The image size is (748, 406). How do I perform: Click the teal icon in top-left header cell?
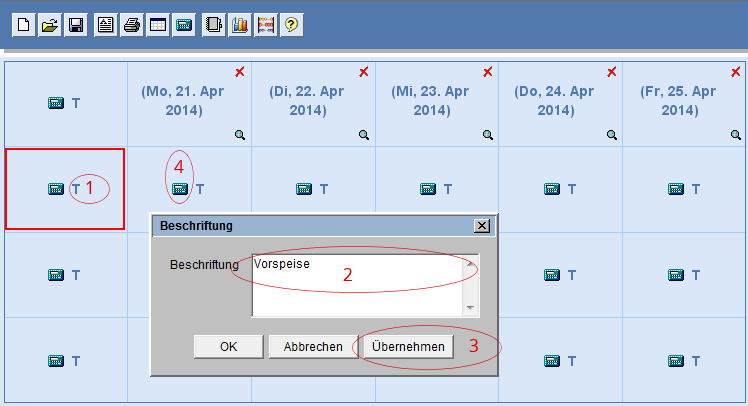[x=56, y=103]
